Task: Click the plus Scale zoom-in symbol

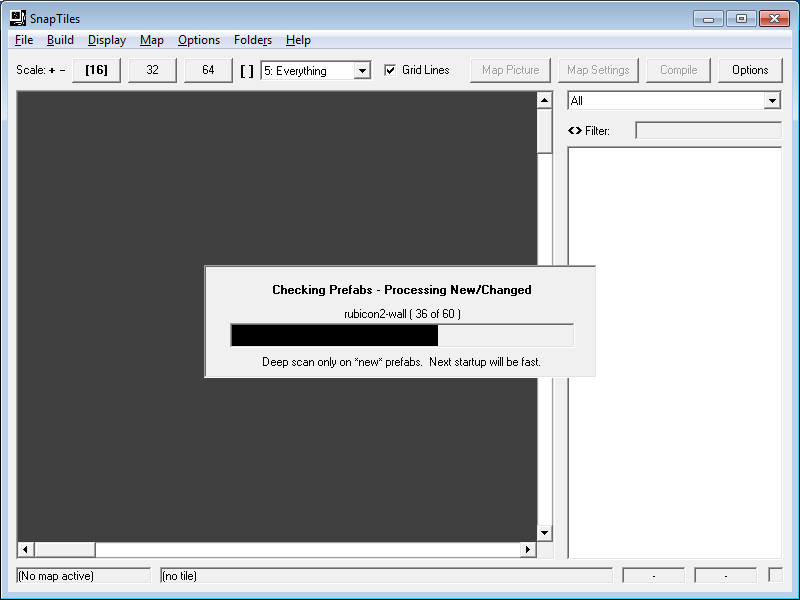Action: pos(52,70)
